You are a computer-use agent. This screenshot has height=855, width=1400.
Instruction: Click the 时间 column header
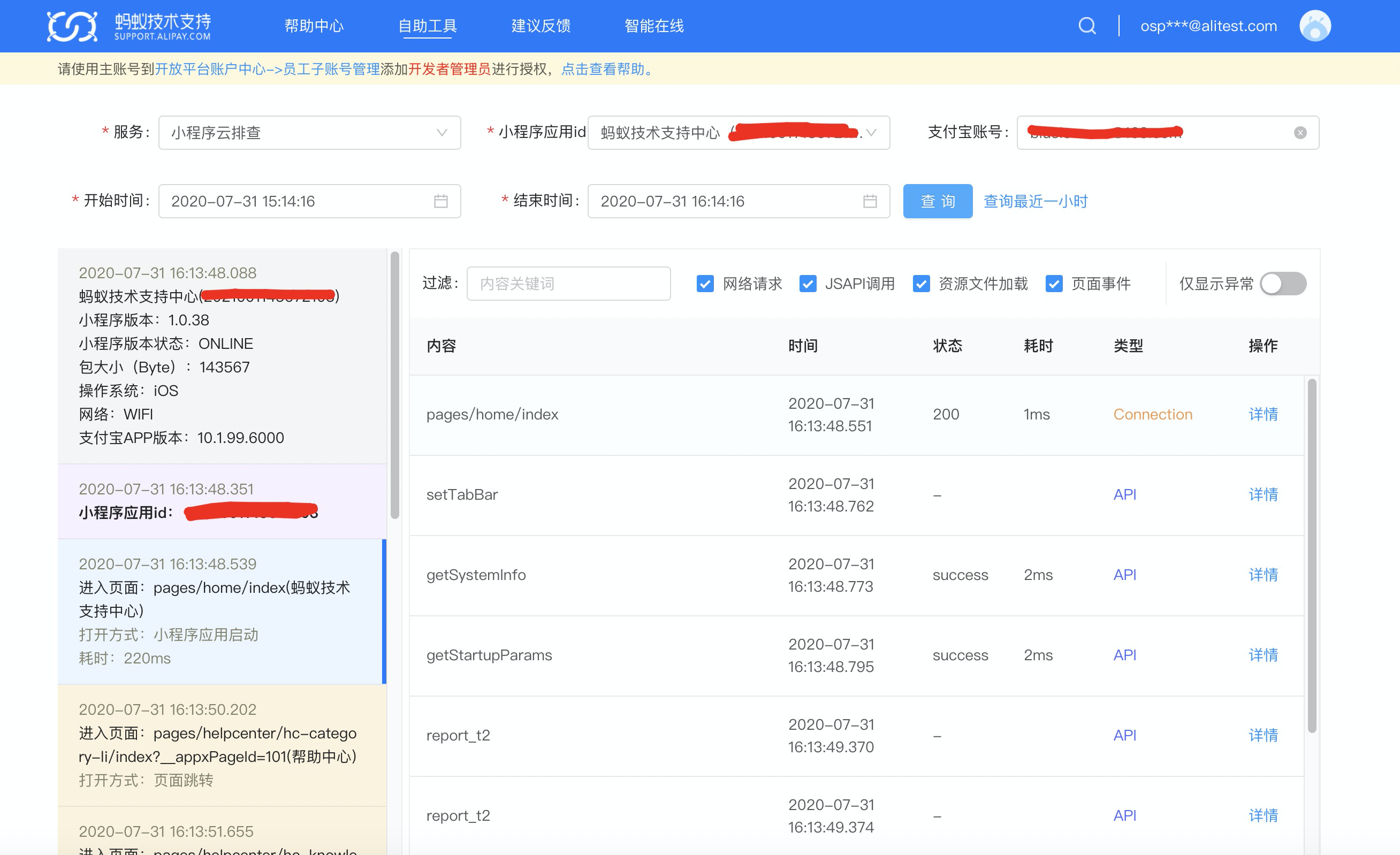pos(803,346)
